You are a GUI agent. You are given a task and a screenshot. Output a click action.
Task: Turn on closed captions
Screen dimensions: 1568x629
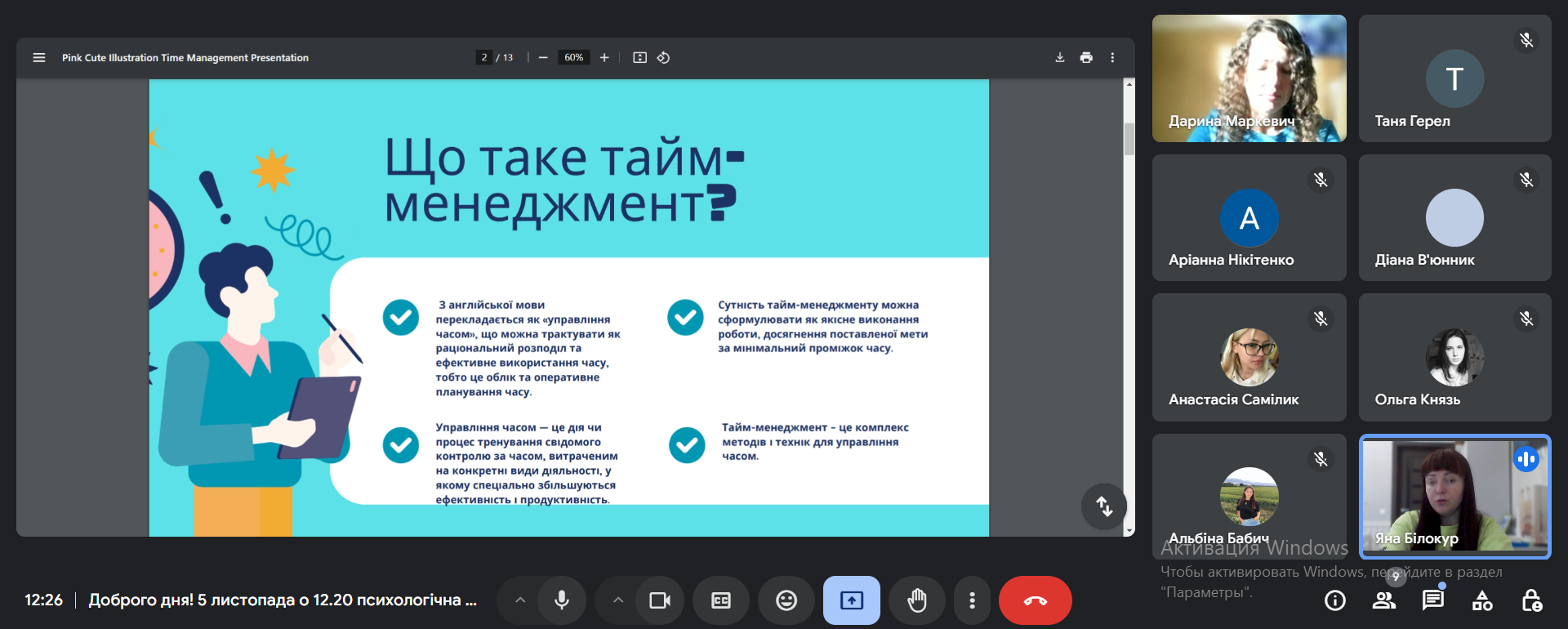pyautogui.click(x=720, y=600)
